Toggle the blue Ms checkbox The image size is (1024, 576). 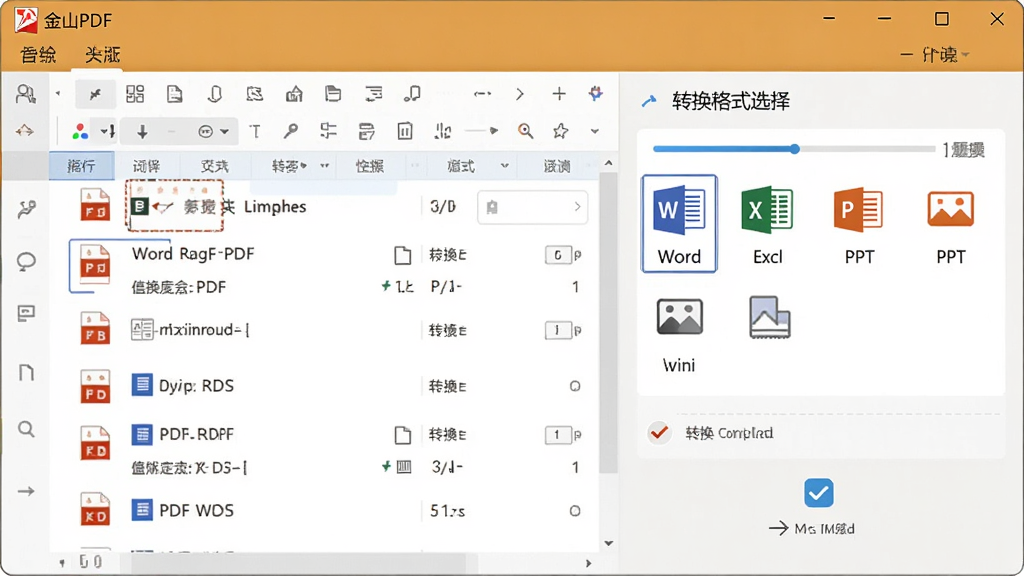[818, 493]
